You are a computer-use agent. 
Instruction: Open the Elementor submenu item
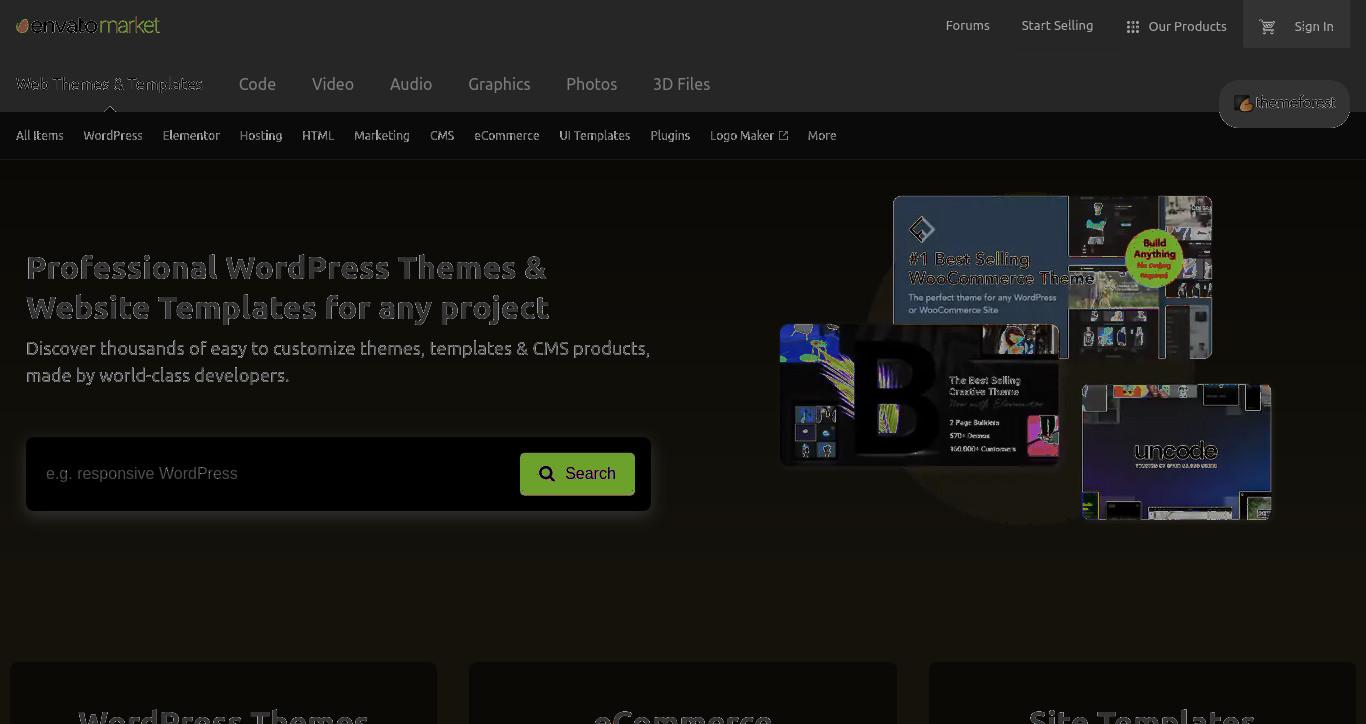pyautogui.click(x=191, y=136)
